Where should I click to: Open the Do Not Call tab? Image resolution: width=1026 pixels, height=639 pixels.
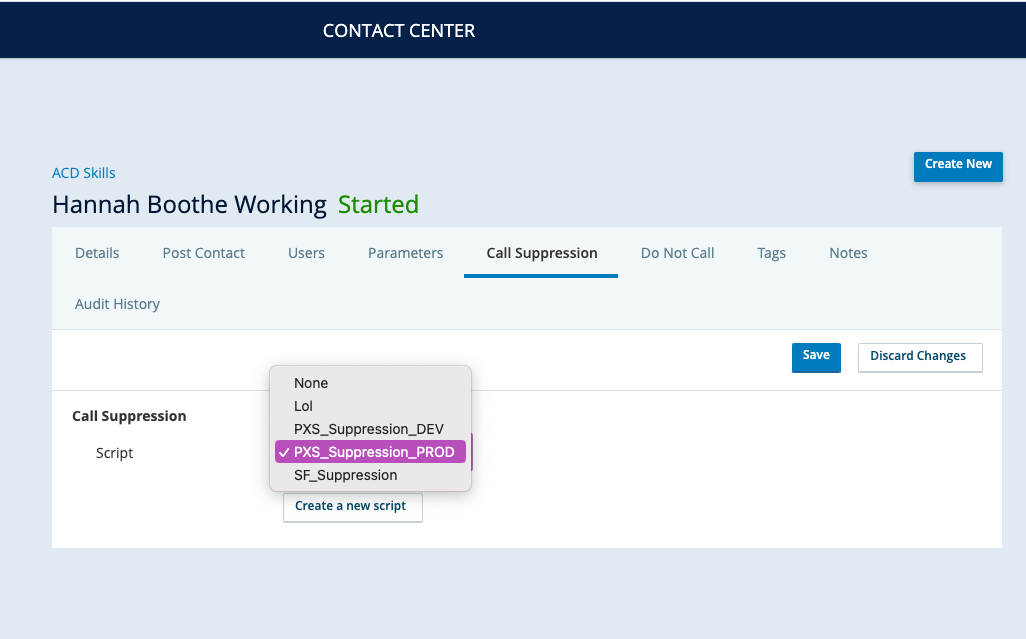(677, 253)
